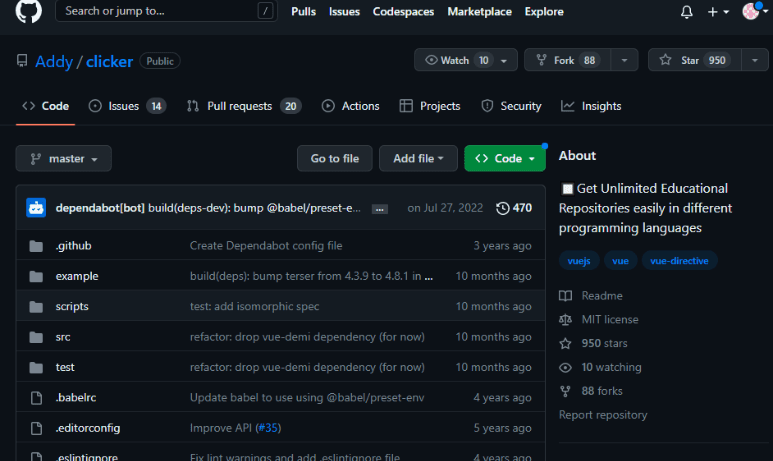The height and width of the screenshot is (461, 773).
Task: Open the green Code dropdown
Action: point(505,159)
